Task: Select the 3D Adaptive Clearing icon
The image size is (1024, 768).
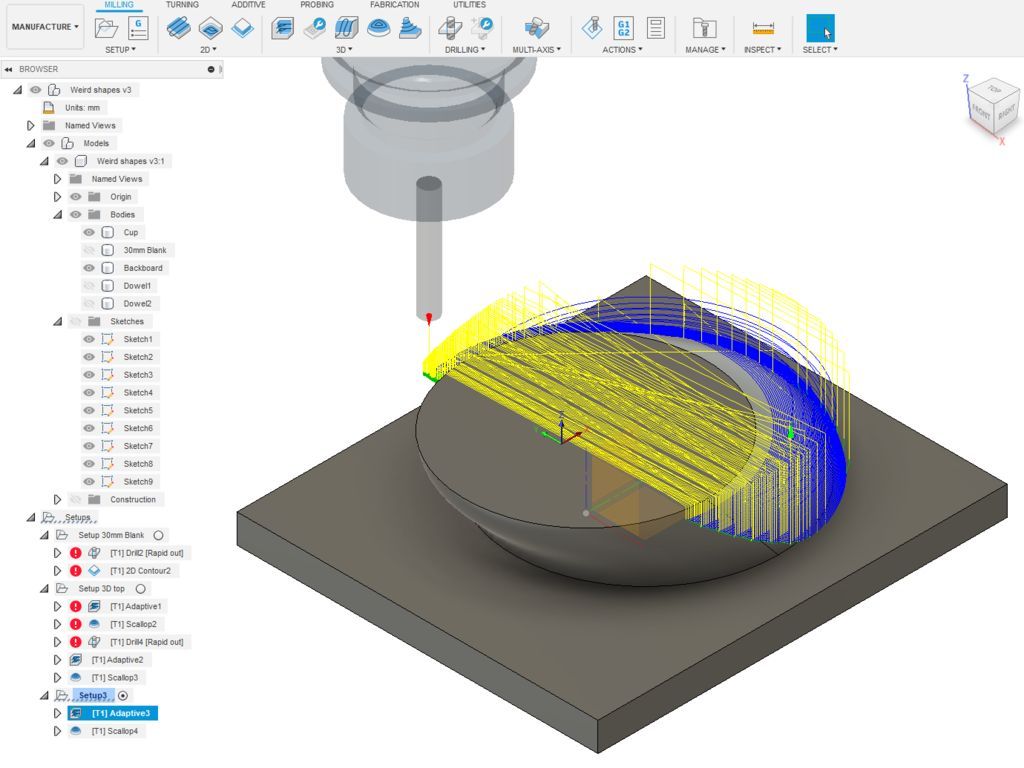Action: click(283, 27)
